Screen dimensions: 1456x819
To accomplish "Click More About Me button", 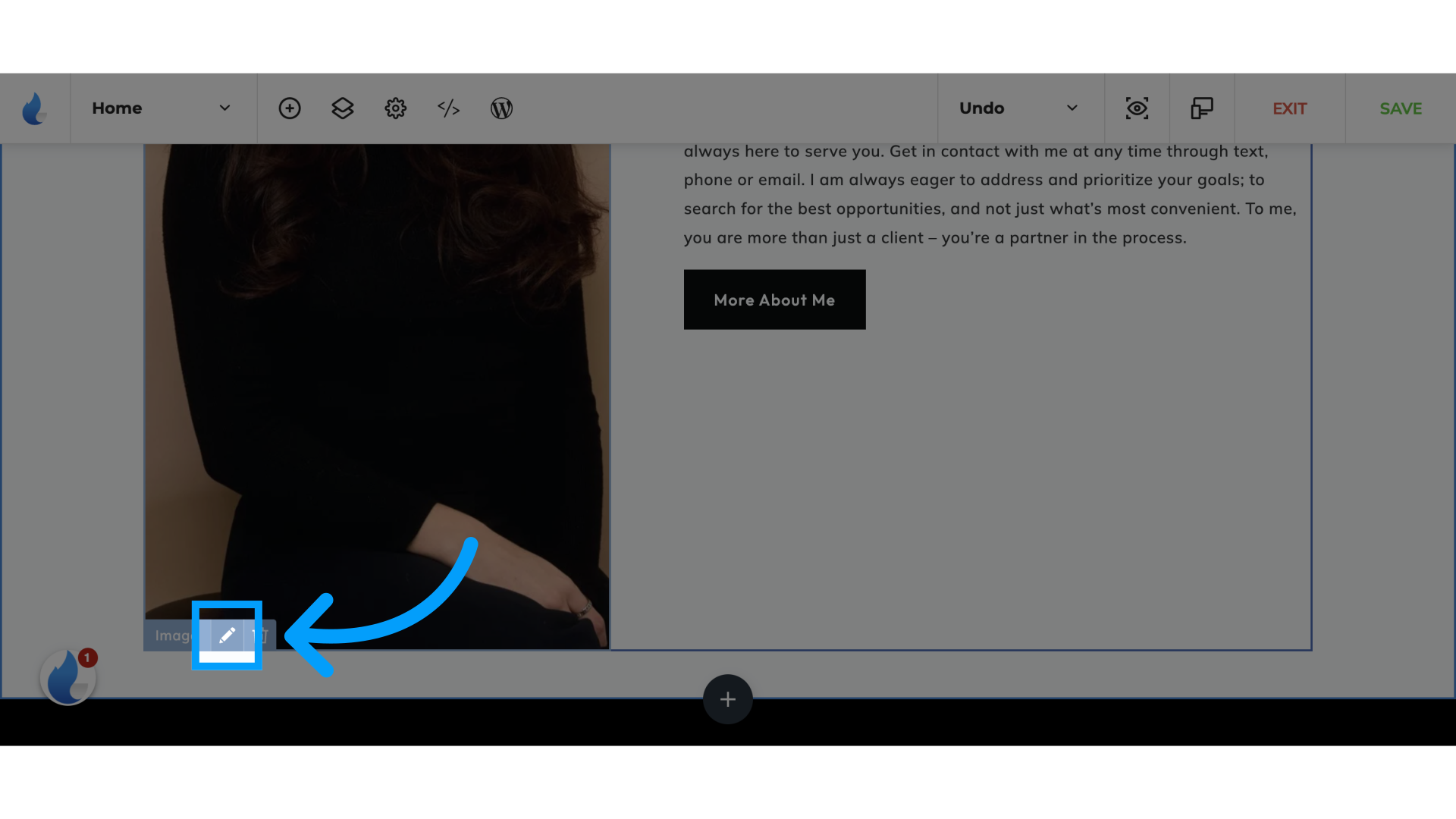I will 774,299.
